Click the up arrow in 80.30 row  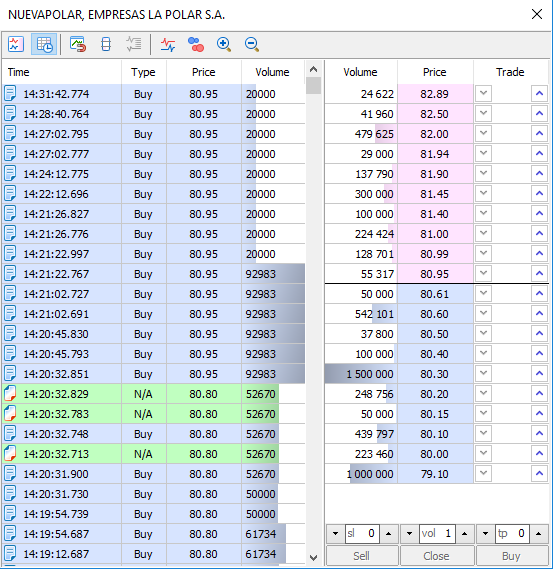pos(539,373)
